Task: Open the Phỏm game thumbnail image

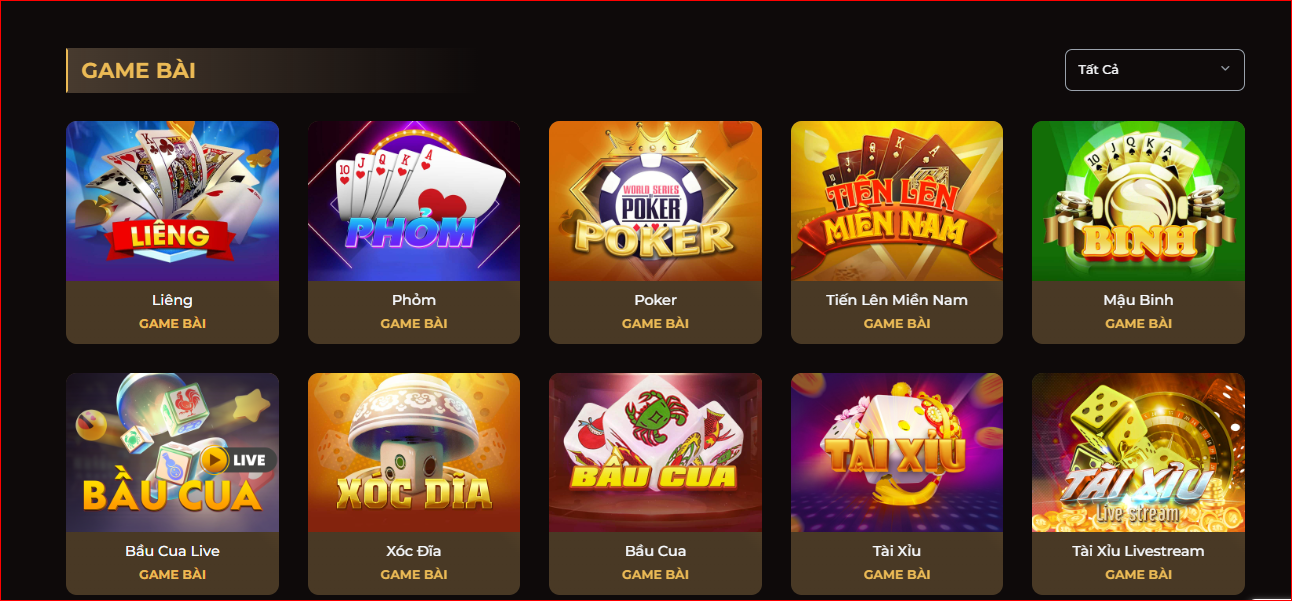Action: [414, 201]
